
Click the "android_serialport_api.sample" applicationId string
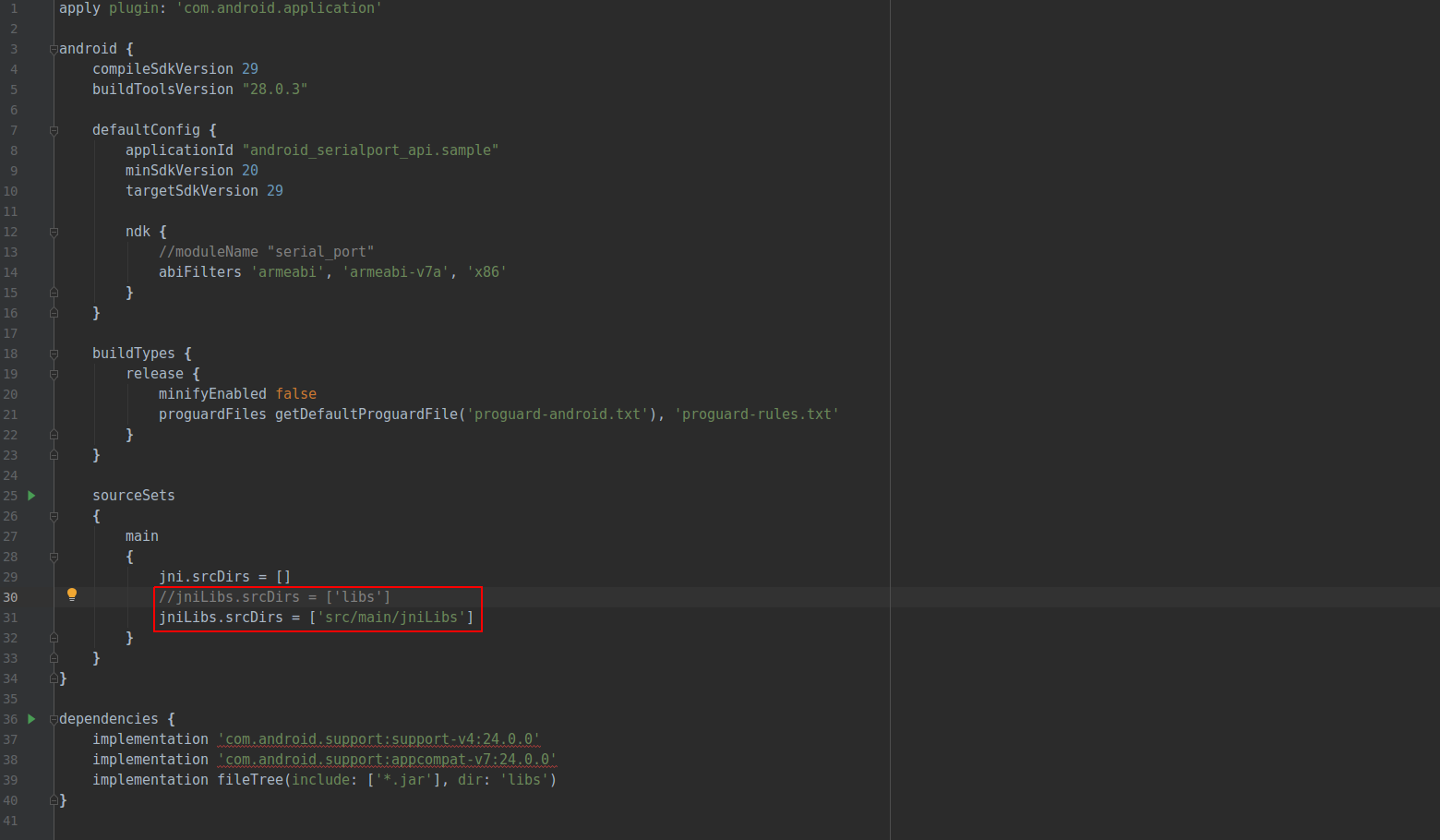coord(370,150)
